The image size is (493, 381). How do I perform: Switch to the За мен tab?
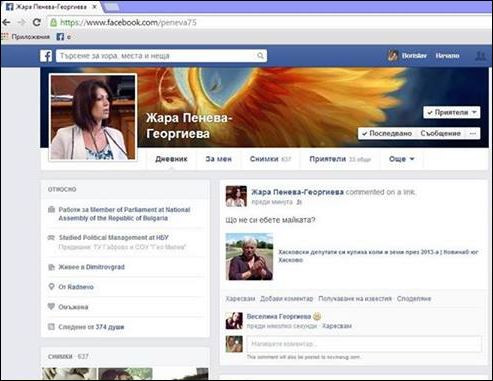point(218,159)
